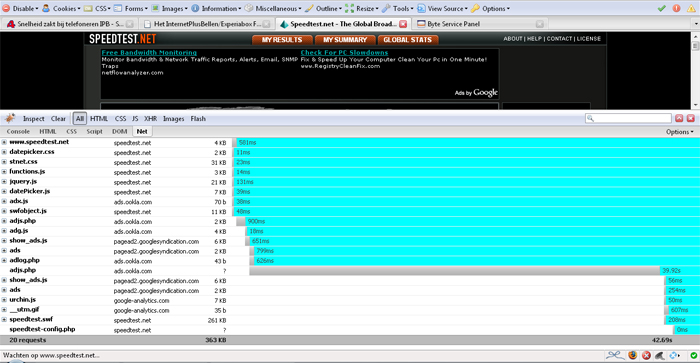Open the Outline dropdown menu
This screenshot has width=700, height=363.
click(x=323, y=8)
